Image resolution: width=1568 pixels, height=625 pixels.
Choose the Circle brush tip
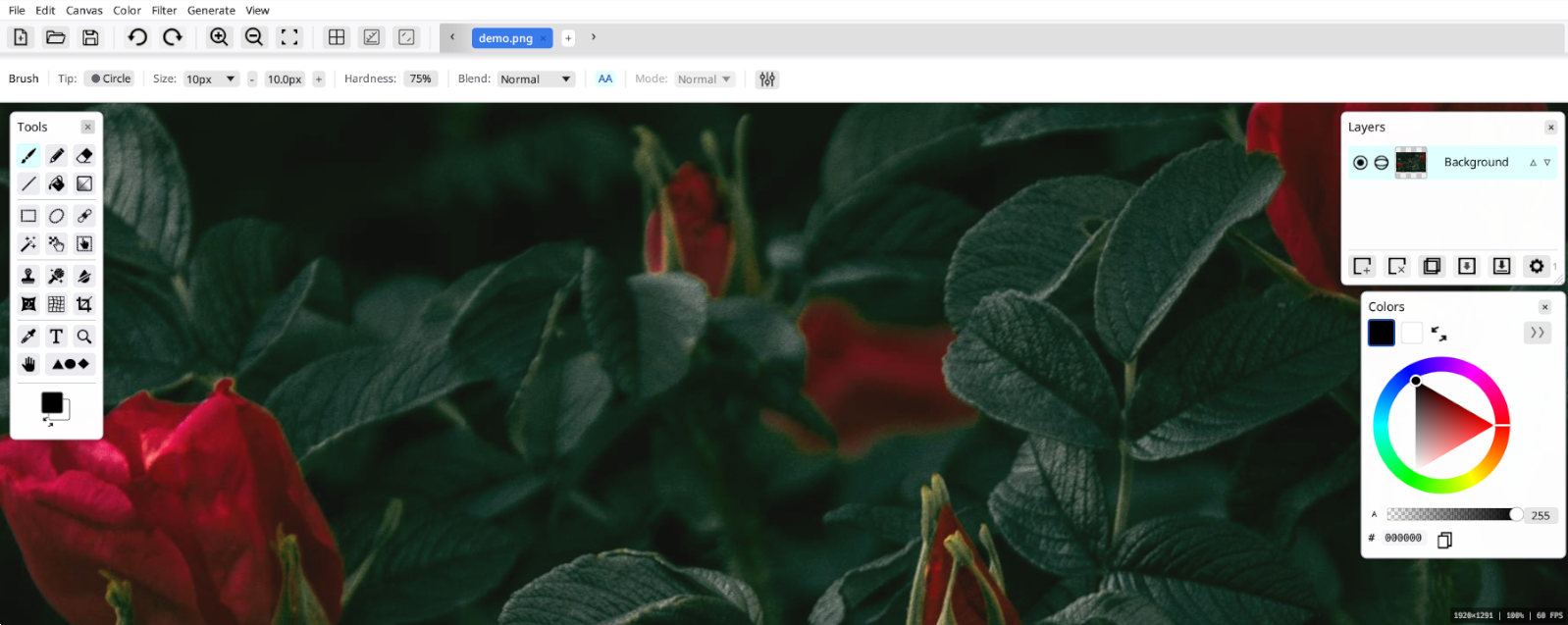pos(109,78)
